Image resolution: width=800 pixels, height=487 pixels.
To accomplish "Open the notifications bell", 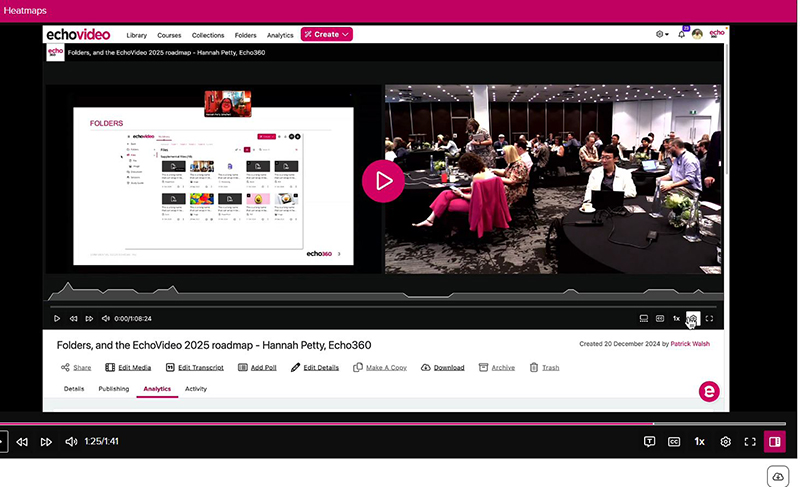I will coord(682,34).
